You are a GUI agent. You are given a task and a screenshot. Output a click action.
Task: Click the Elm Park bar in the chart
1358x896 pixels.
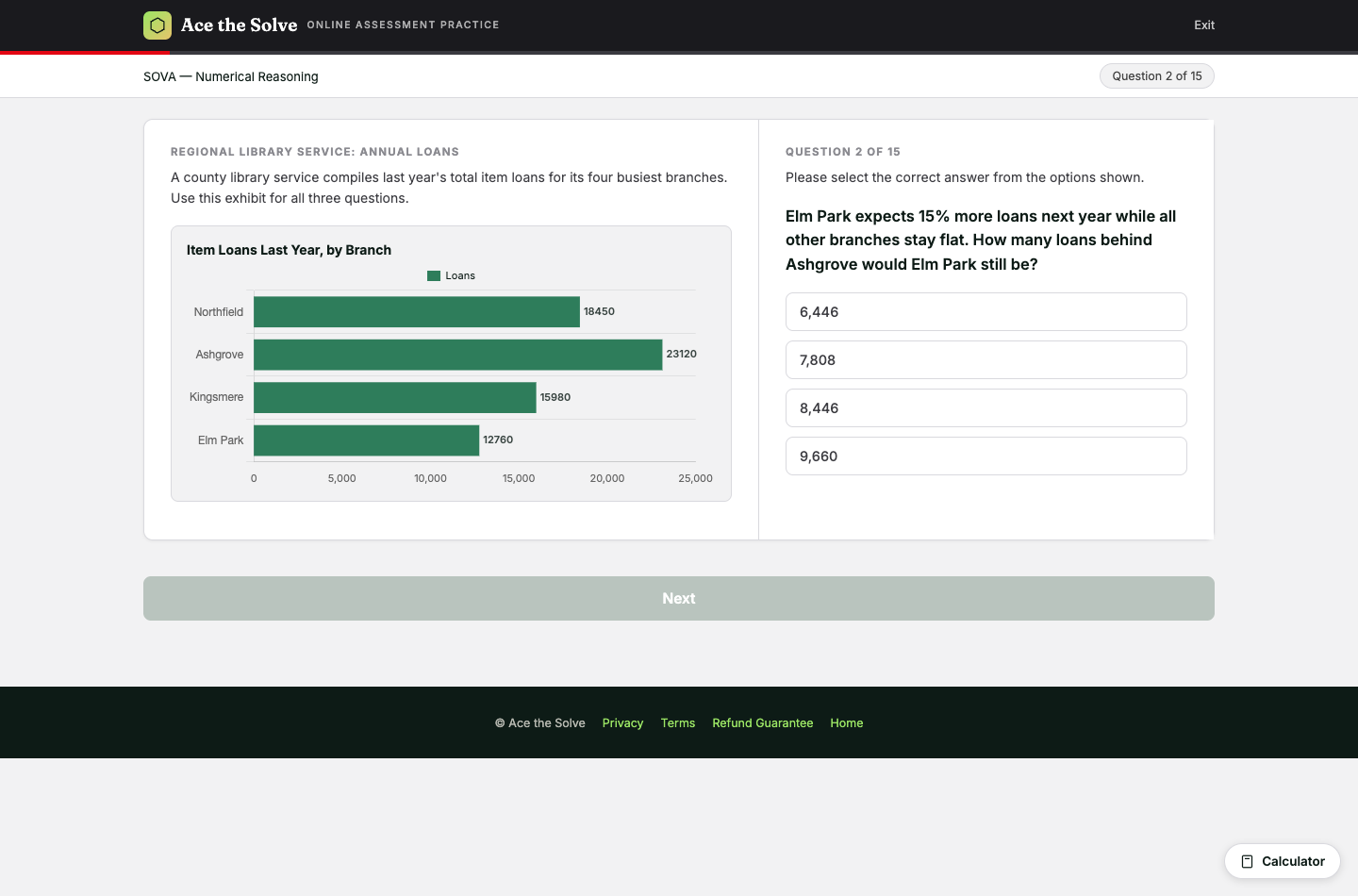point(367,440)
